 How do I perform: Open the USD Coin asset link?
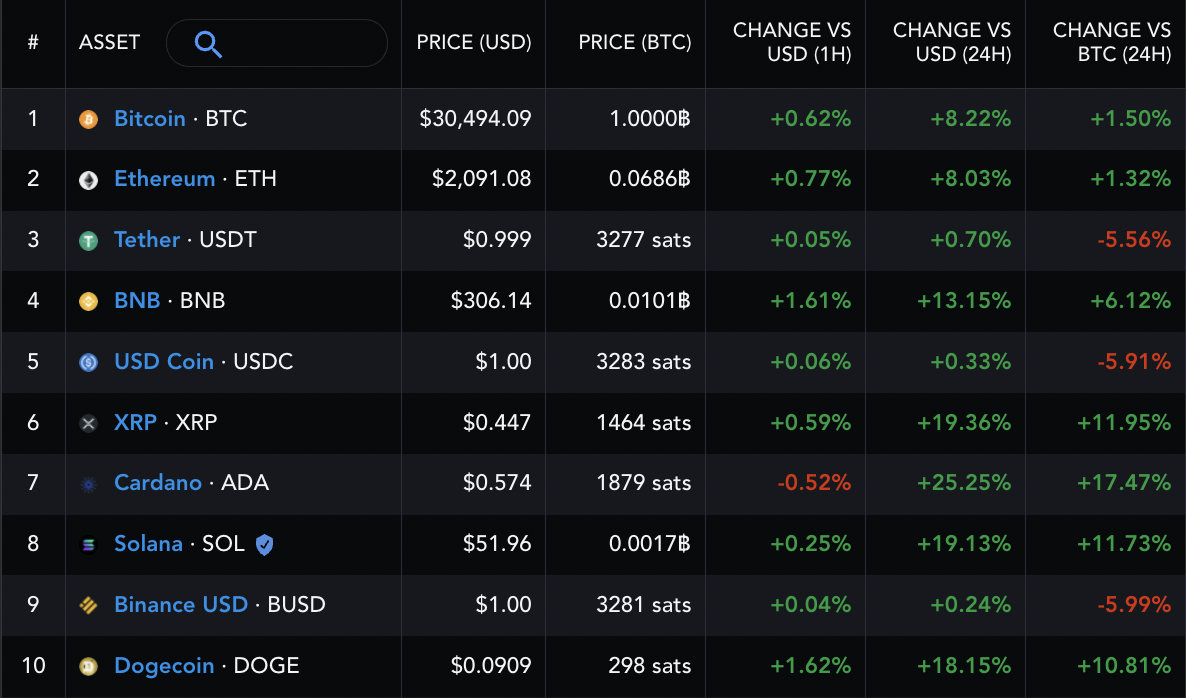click(164, 361)
